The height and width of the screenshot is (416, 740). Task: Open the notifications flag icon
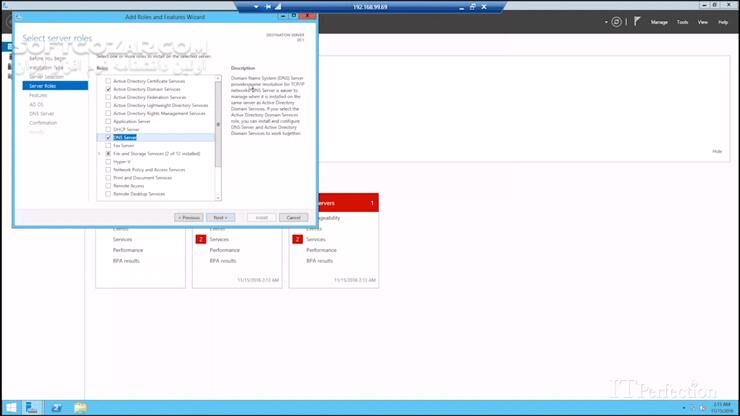click(x=635, y=22)
